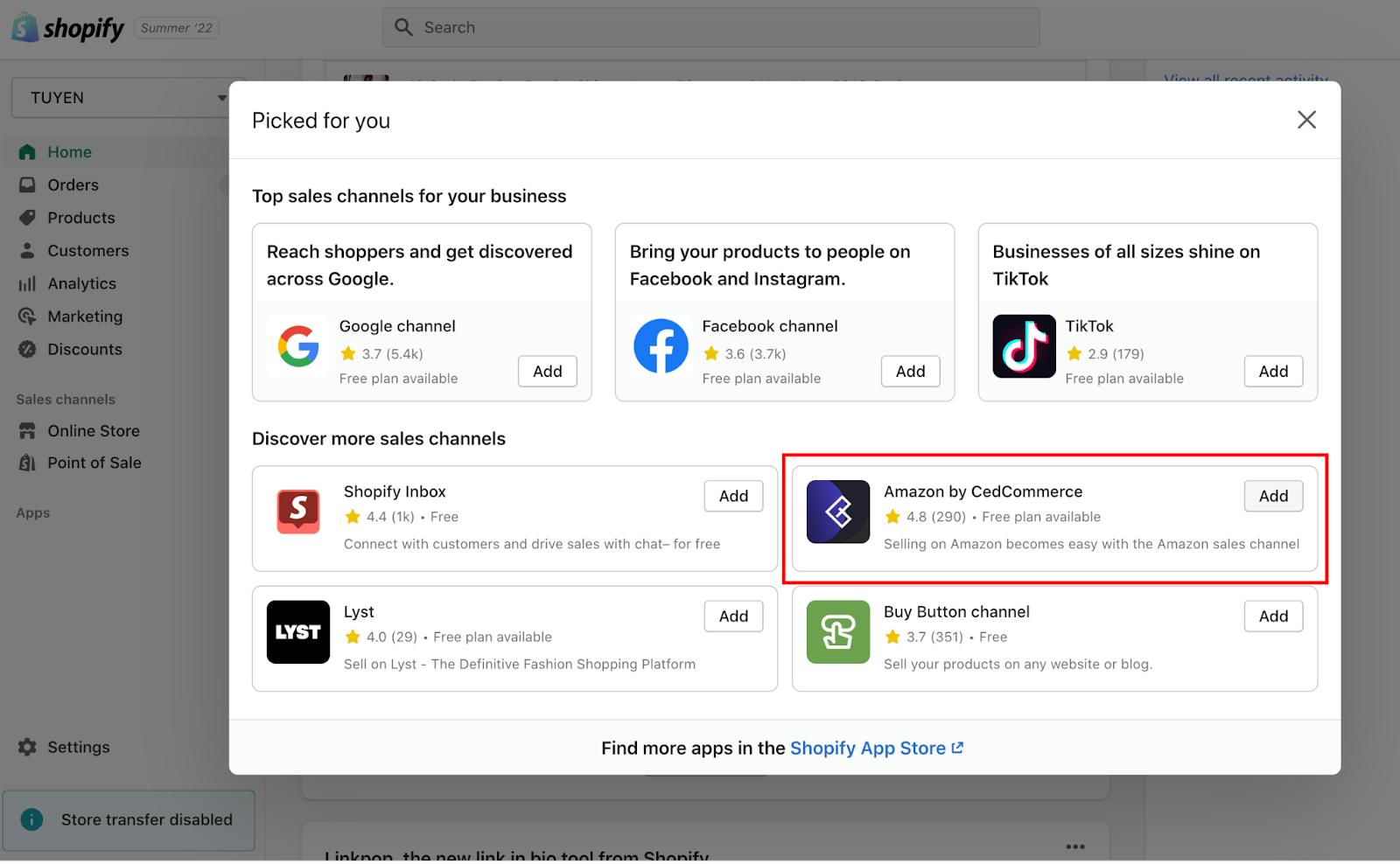Add the Shopify Inbox app

733,497
